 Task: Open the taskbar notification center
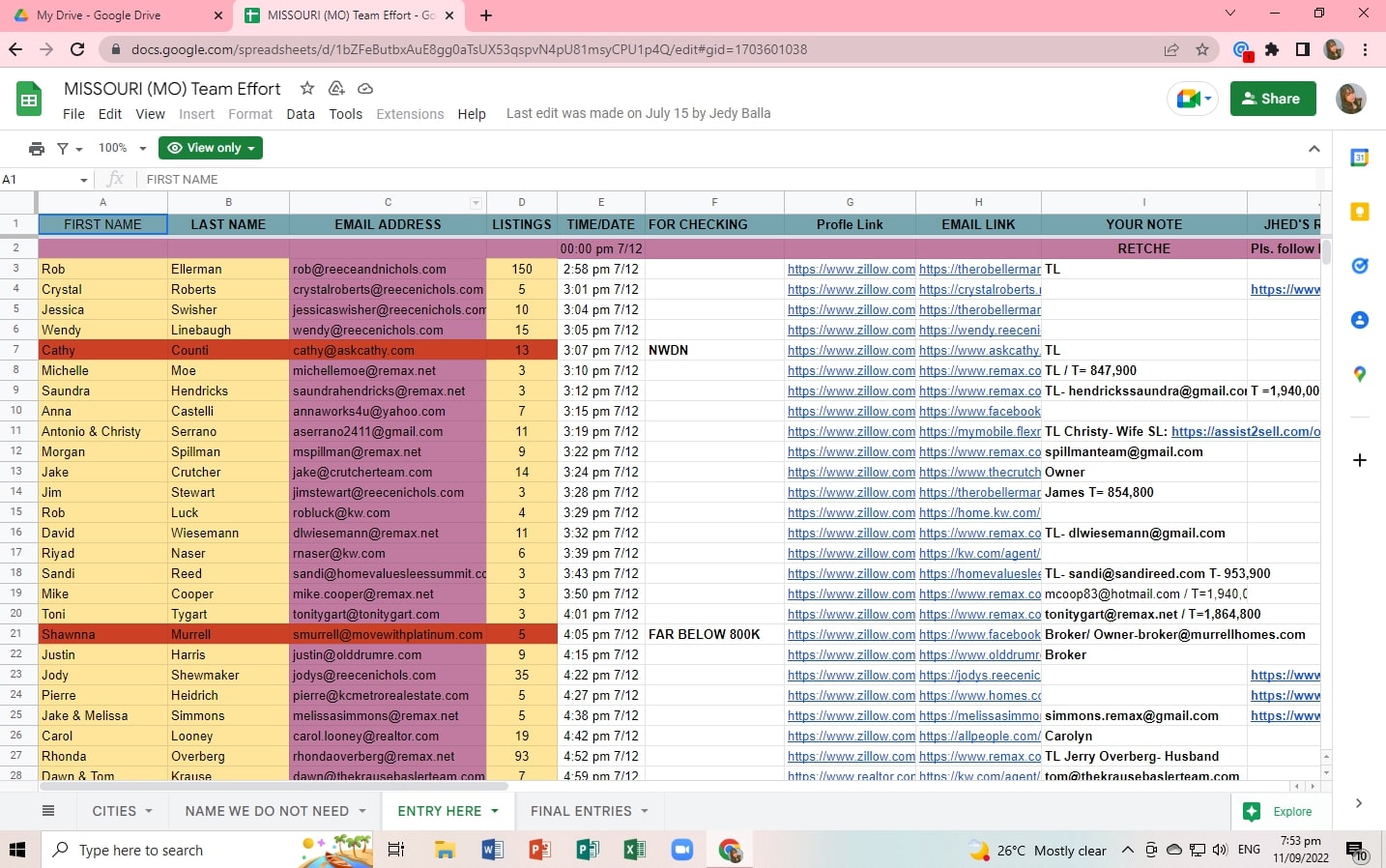click(1357, 851)
